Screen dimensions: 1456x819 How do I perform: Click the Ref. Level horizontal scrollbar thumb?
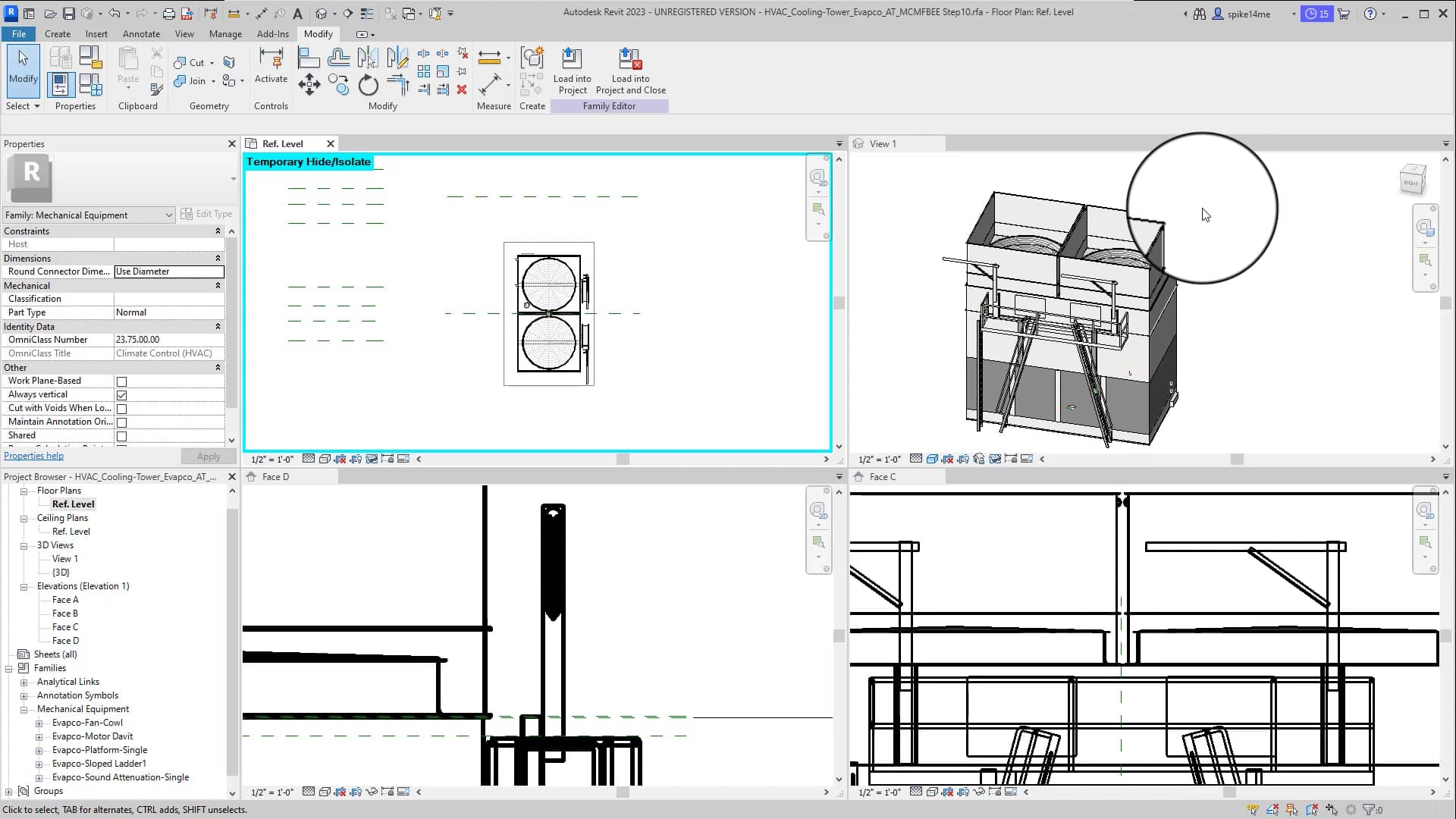[x=623, y=460]
